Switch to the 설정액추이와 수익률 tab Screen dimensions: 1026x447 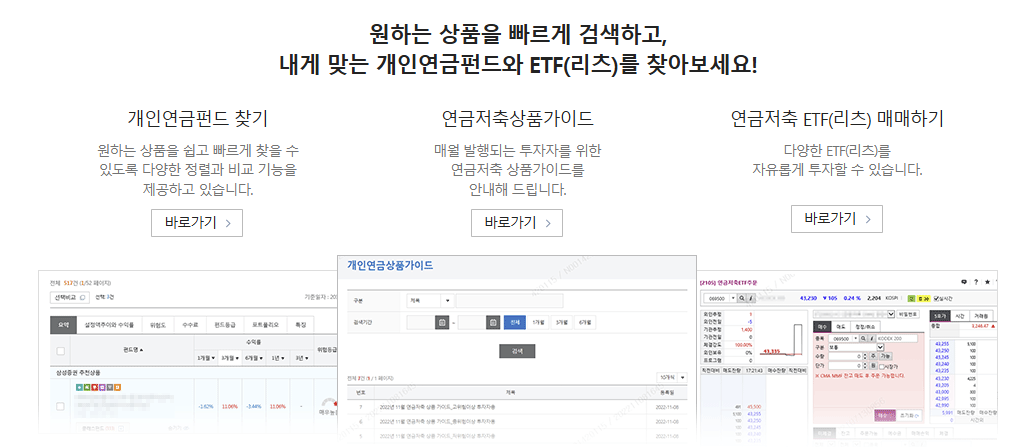click(109, 325)
